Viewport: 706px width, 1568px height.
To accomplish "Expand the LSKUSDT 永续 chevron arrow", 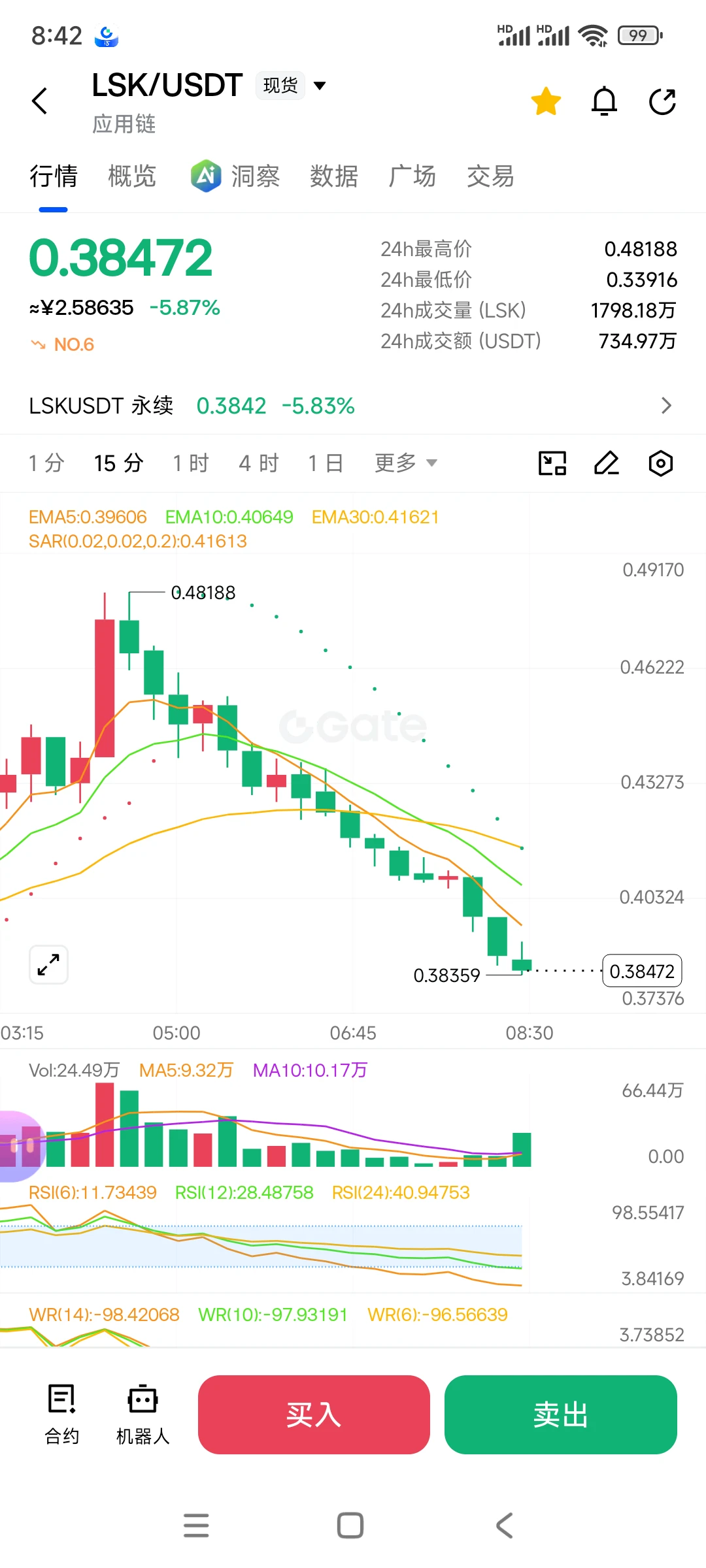I will click(x=666, y=406).
